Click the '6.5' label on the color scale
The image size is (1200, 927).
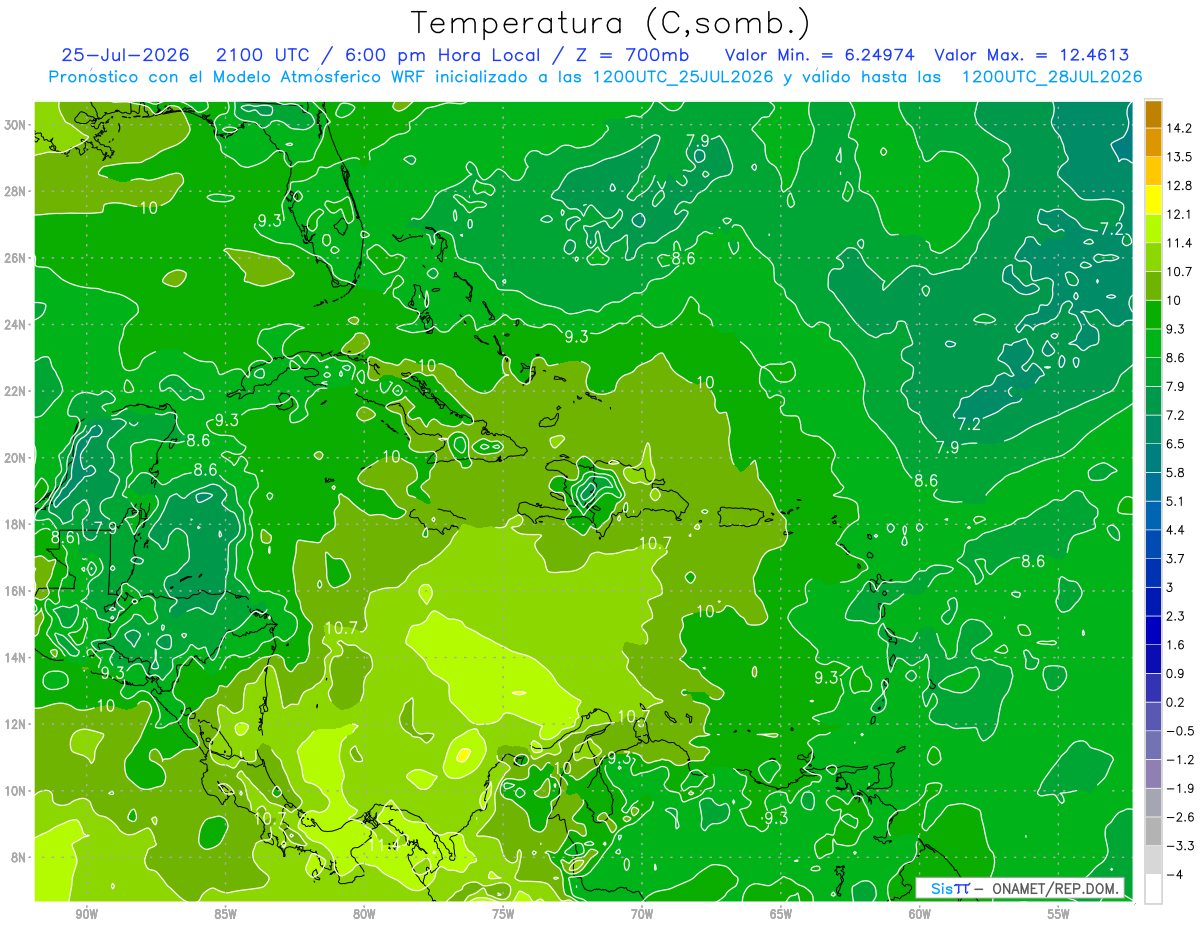pyautogui.click(x=1177, y=444)
